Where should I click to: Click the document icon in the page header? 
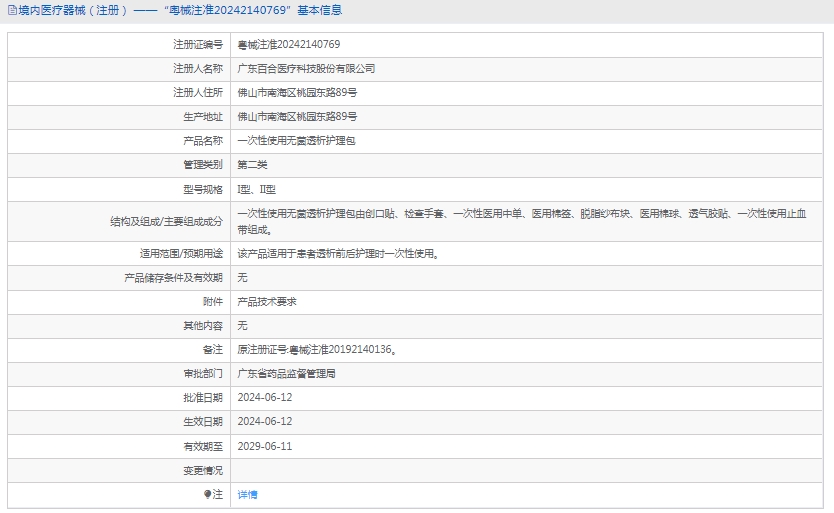click(x=11, y=10)
